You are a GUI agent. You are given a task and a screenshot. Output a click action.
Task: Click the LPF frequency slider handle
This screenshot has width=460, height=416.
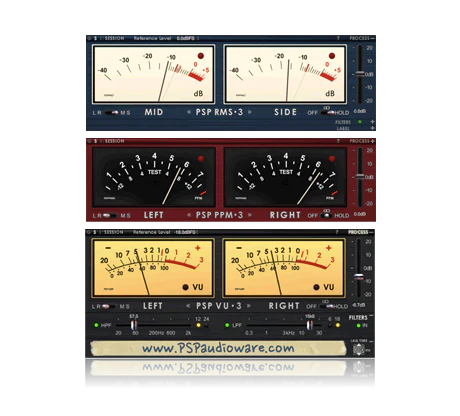pos(310,325)
